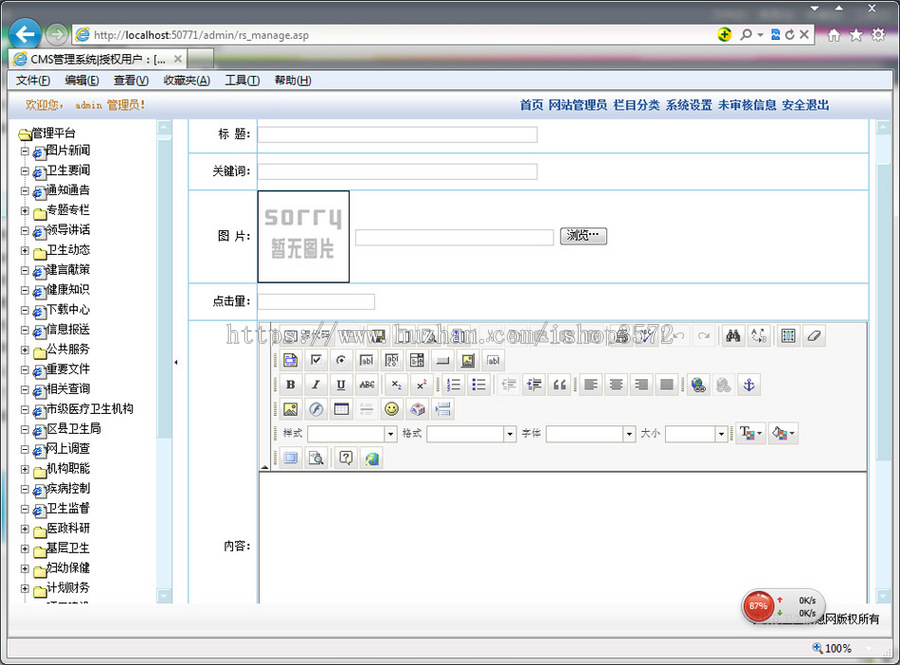Expand the 医政科研 tree node

[x=25, y=528]
